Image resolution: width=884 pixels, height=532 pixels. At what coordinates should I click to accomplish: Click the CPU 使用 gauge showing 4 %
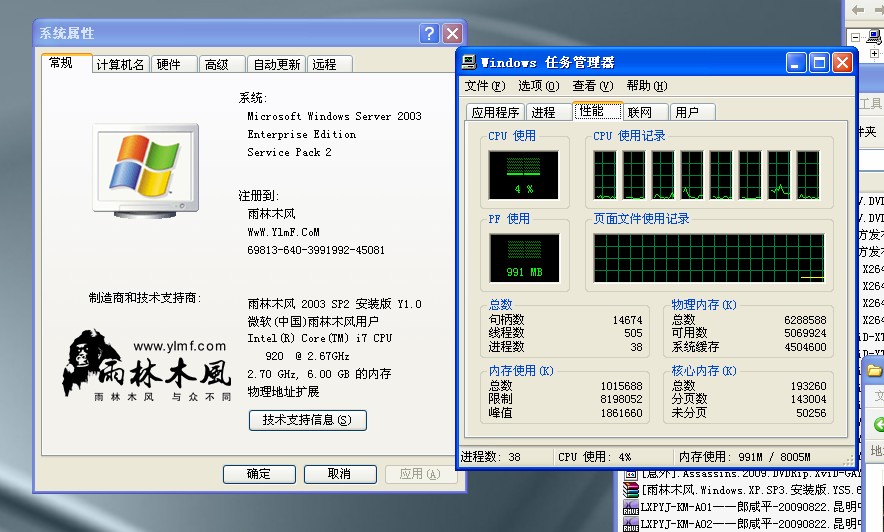click(523, 175)
